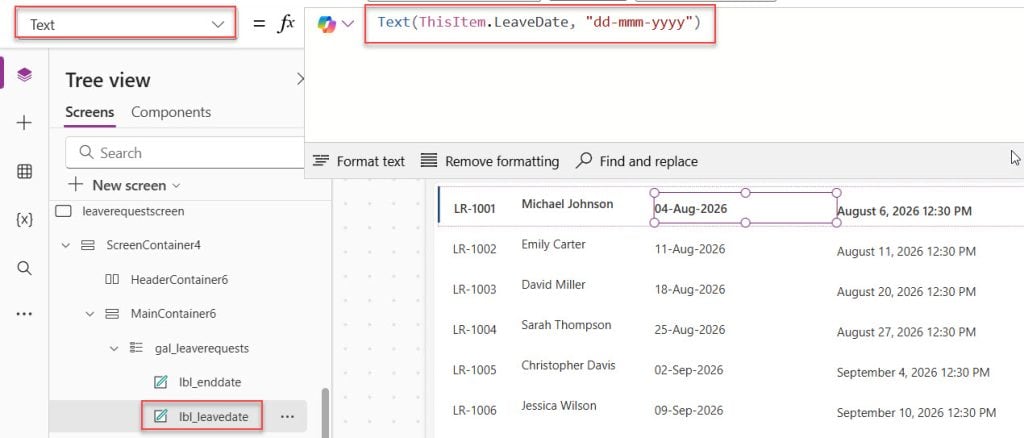The height and width of the screenshot is (438, 1024).
Task: Open the sidebar more options ellipsis
Action: [24, 314]
